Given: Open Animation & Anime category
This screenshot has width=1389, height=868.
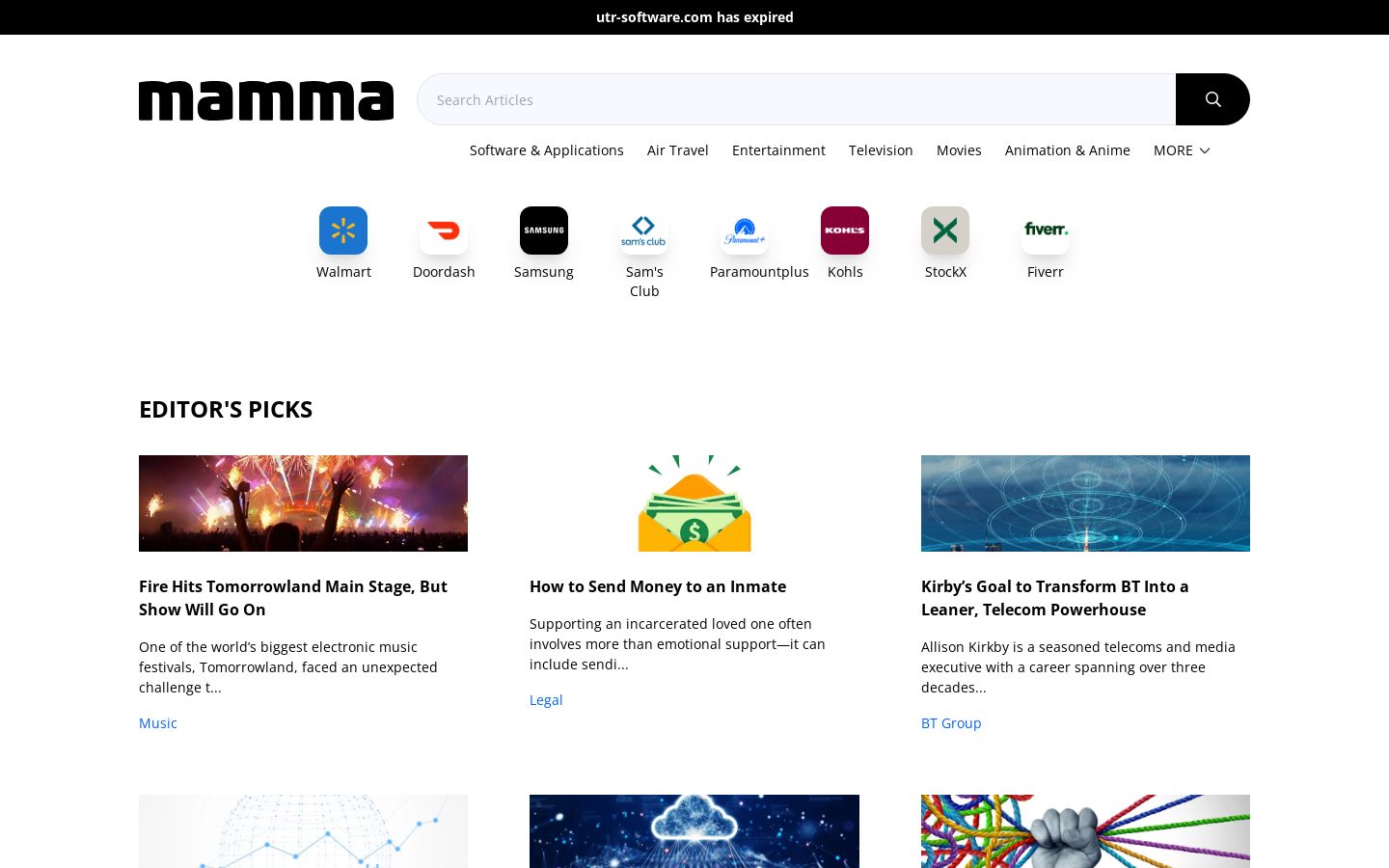Looking at the screenshot, I should (1068, 150).
